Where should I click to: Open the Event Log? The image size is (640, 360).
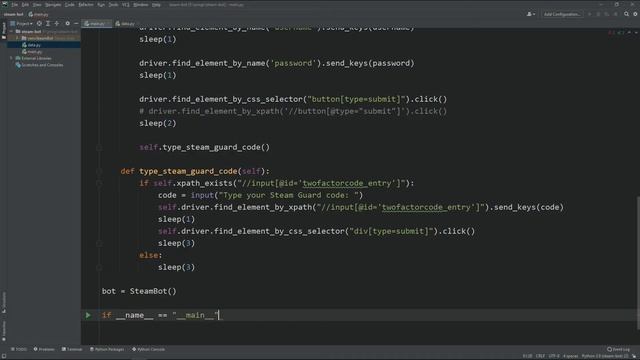619,349
